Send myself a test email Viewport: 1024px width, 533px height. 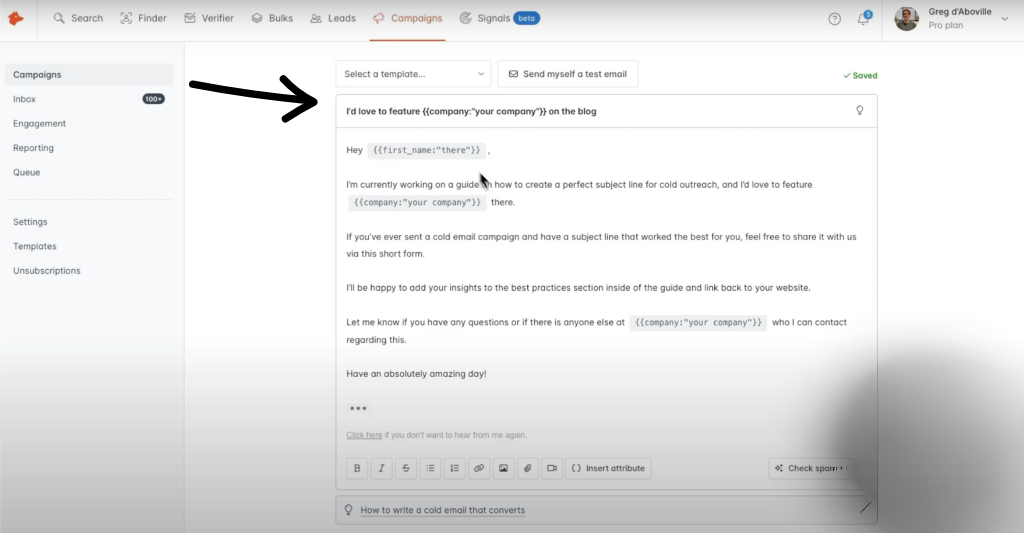(x=568, y=74)
